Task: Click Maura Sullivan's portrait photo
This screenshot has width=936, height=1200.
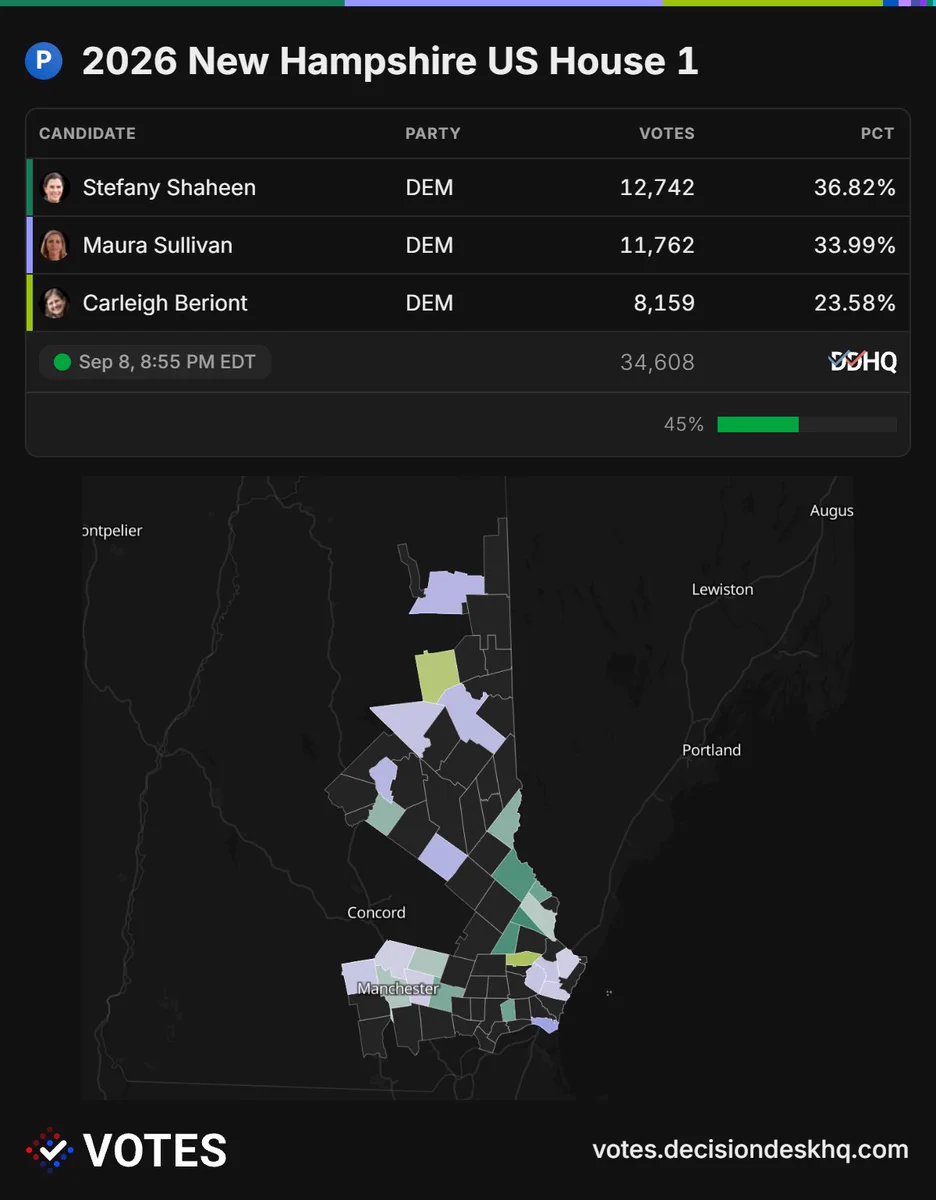Action: (54, 245)
